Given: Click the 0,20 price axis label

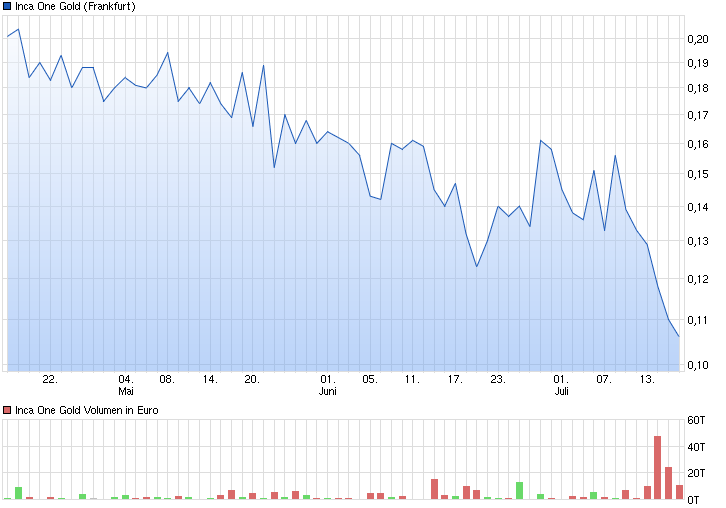Looking at the screenshot, I should pyautogui.click(x=698, y=39).
